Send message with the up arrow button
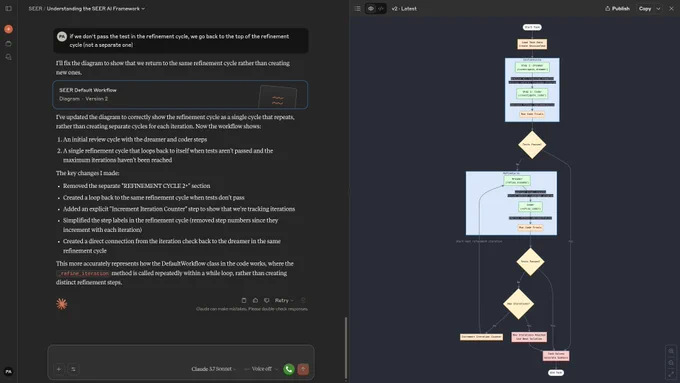 tap(303, 369)
